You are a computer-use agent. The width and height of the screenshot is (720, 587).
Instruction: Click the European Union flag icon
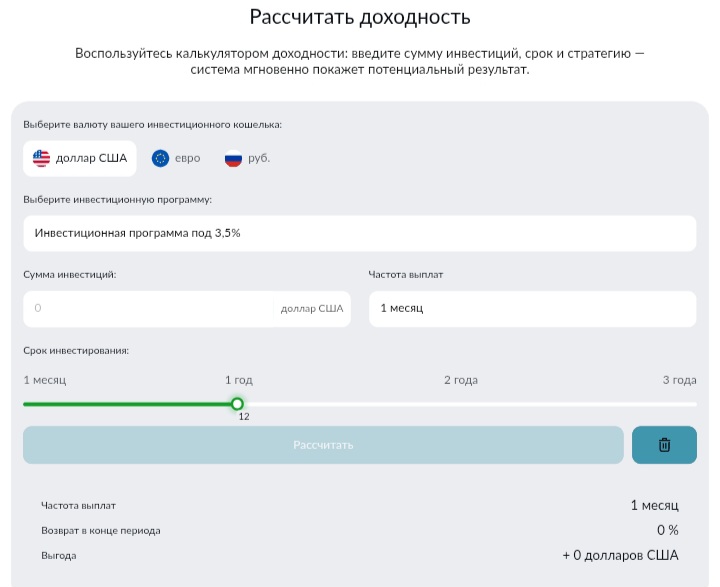(x=160, y=158)
